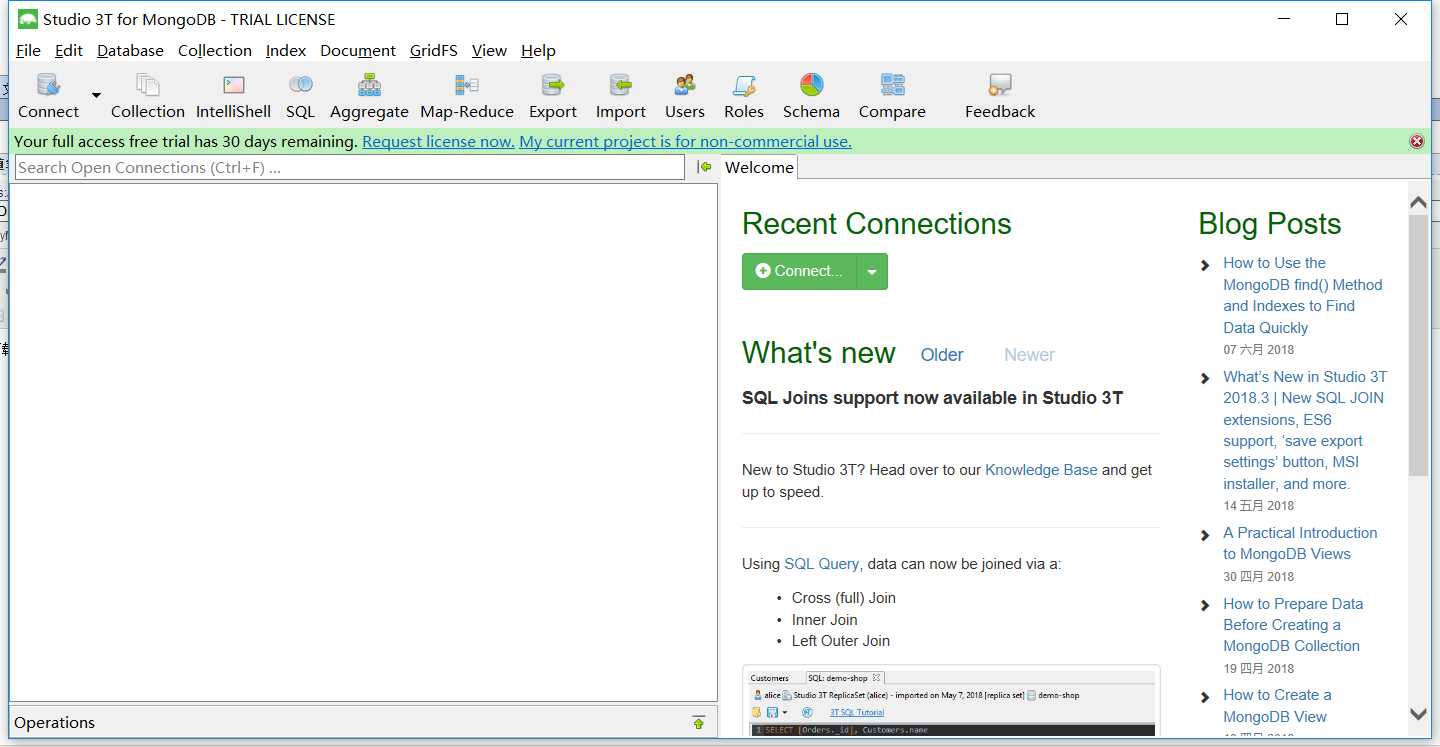Click the Import toolbar icon
This screenshot has width=1440, height=747.
(x=621, y=85)
